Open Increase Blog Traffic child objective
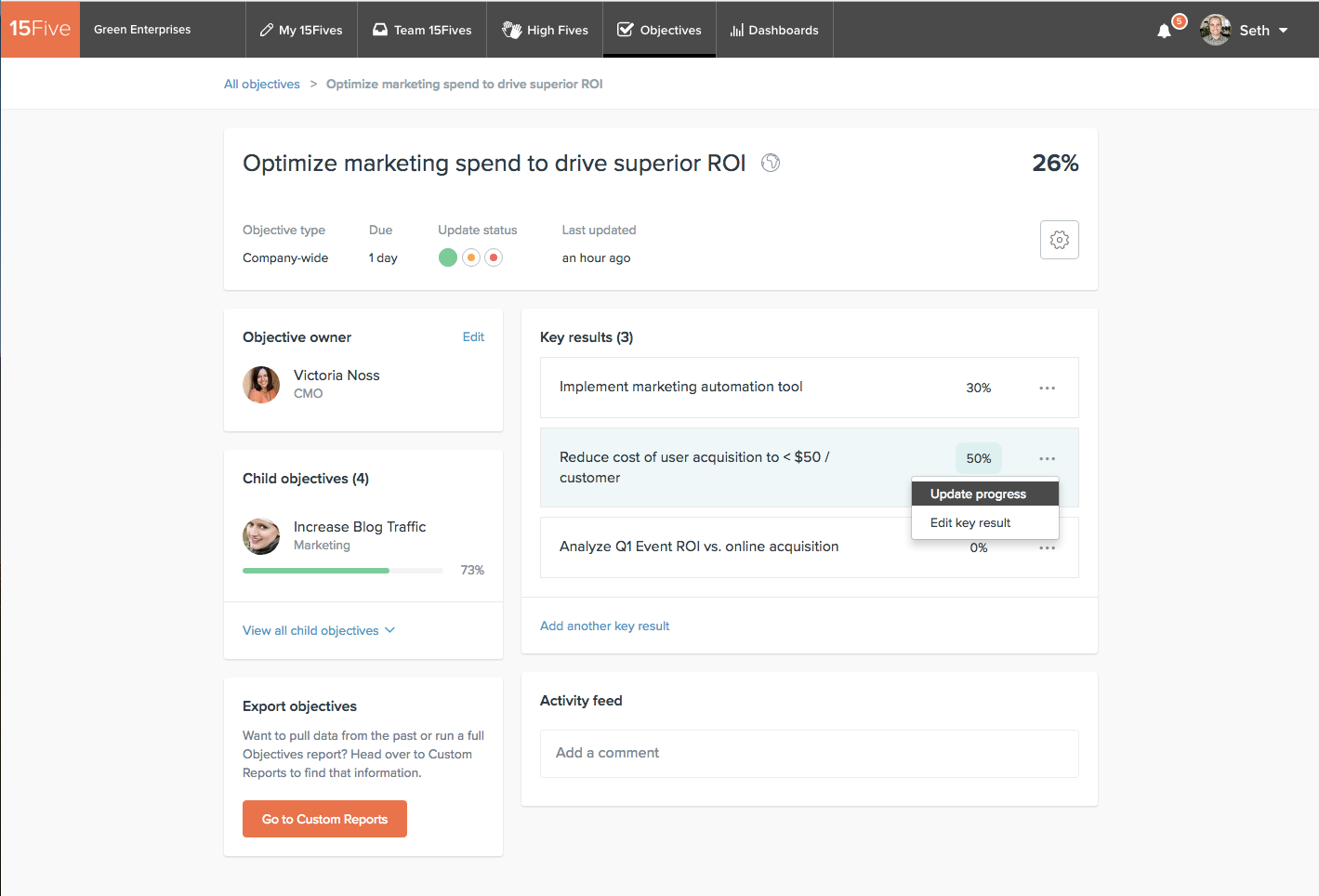Screen dimensions: 1319x896 [360, 526]
